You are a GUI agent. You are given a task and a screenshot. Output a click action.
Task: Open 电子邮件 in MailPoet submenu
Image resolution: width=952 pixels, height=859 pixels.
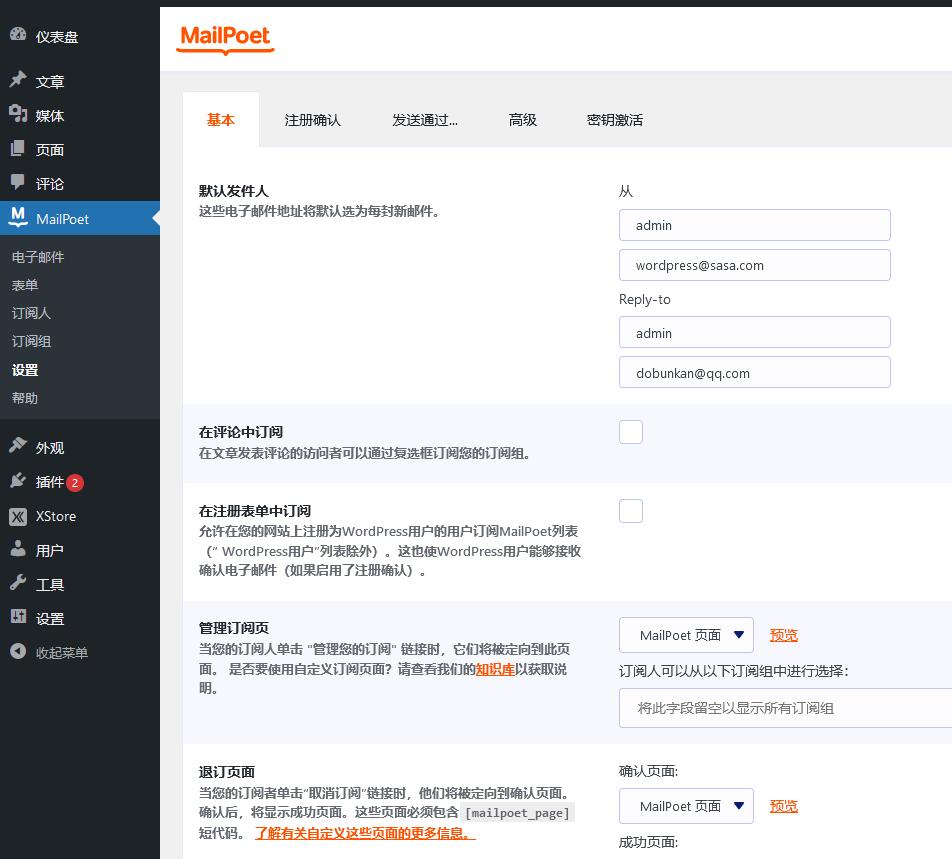click(38, 257)
